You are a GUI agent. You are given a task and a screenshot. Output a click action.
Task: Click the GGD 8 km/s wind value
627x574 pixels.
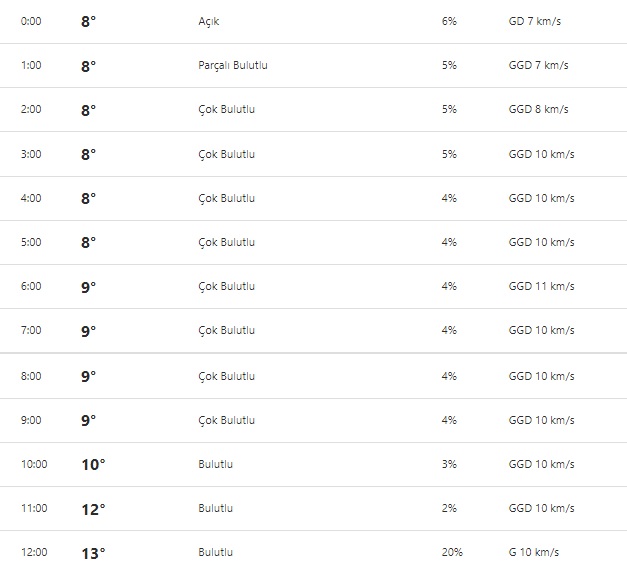[x=539, y=110]
